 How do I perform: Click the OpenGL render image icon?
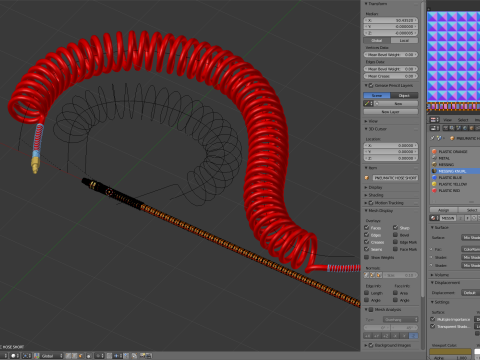(142, 356)
